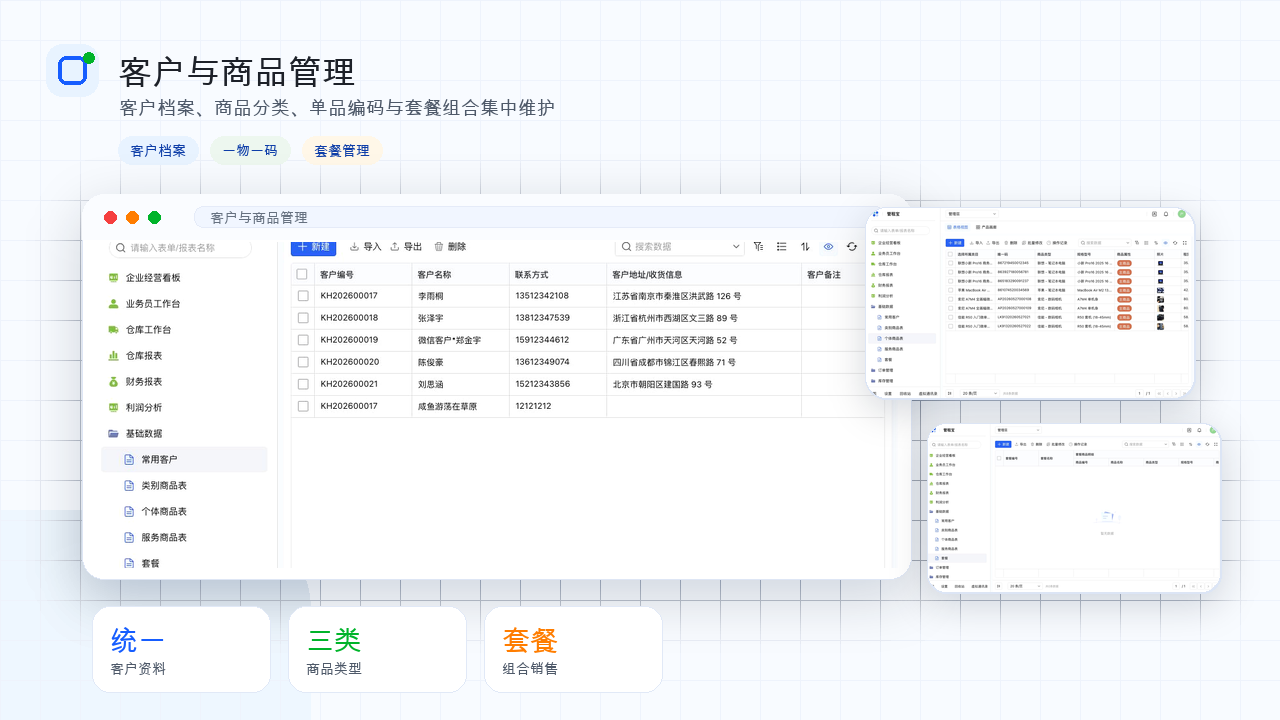Image resolution: width=1280 pixels, height=720 pixels.
Task: Tick the checkbox for customer 刘思涵
Action: 303,384
